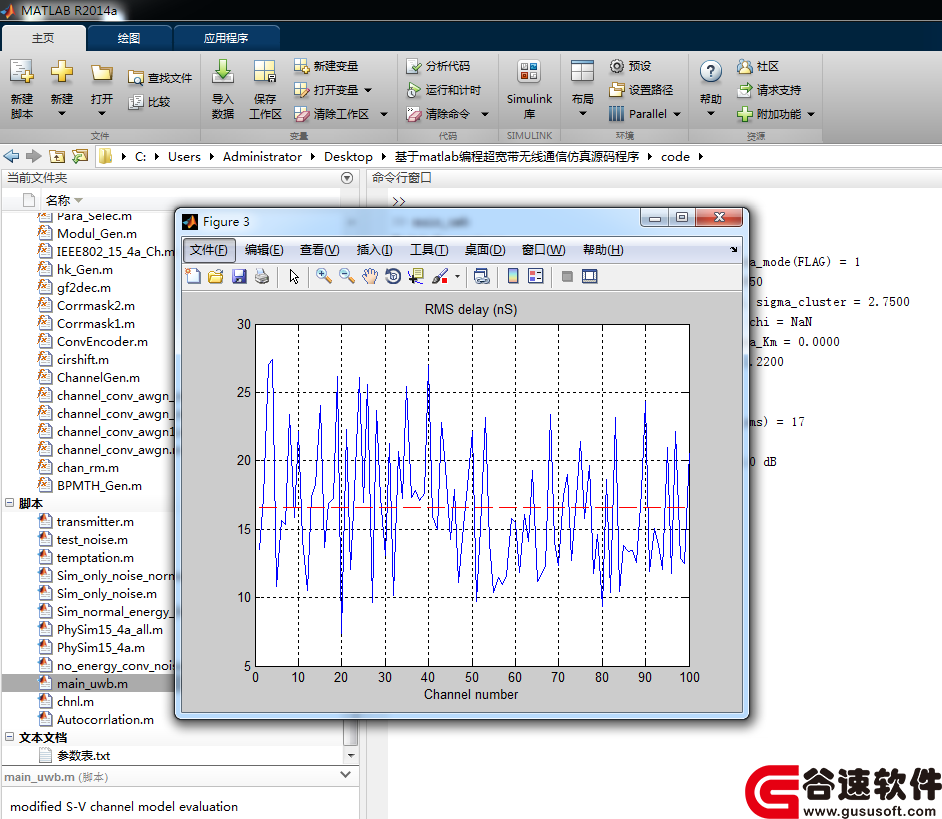The image size is (942, 819).
Task: Click Open File icon in Figure 3 toolbar
Action: (x=216, y=276)
